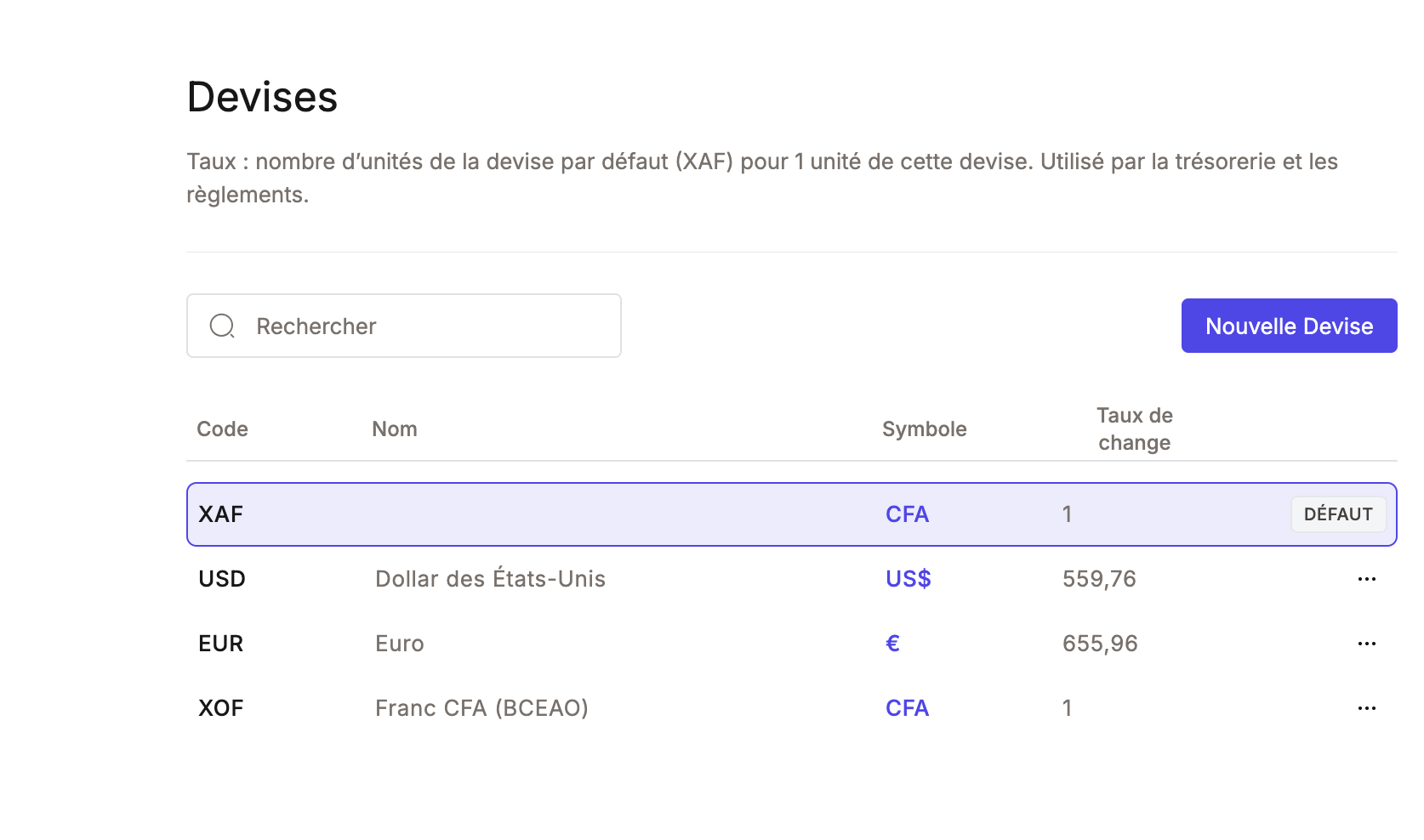This screenshot has height=840, width=1424.
Task: Sort by the Nom column header
Action: coord(395,429)
